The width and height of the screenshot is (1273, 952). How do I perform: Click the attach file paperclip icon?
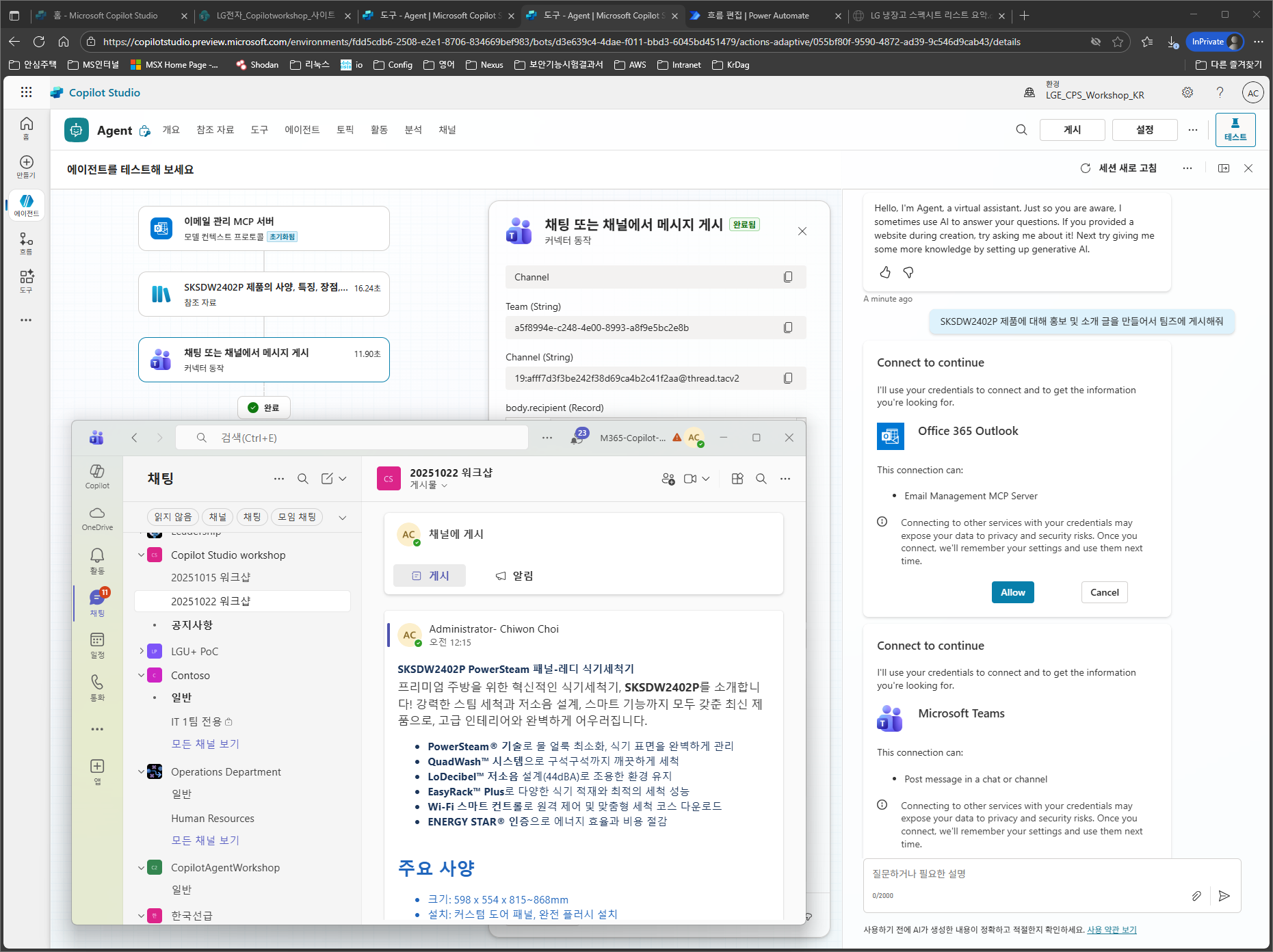[1196, 895]
